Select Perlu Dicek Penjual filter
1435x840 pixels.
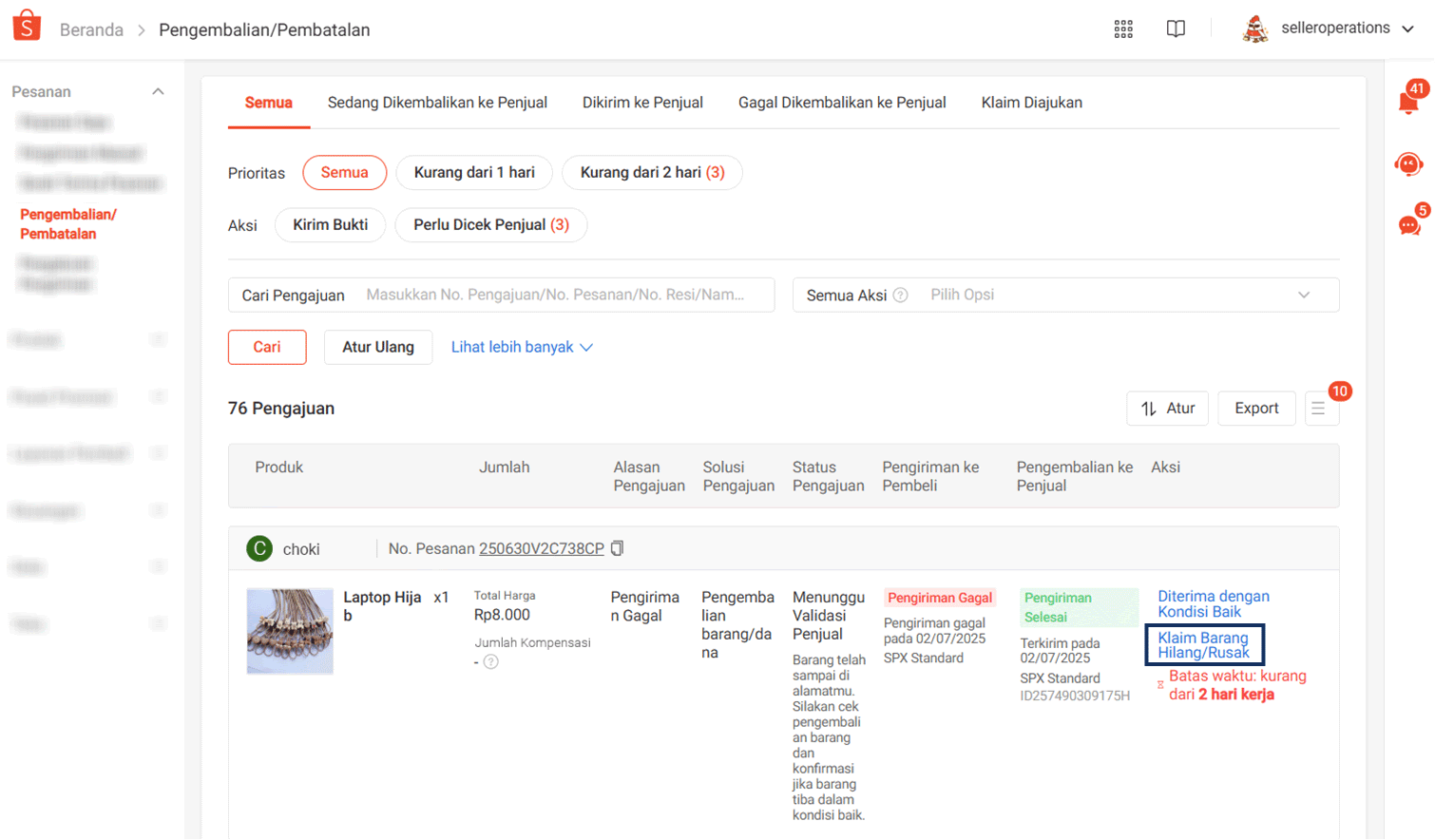490,224
